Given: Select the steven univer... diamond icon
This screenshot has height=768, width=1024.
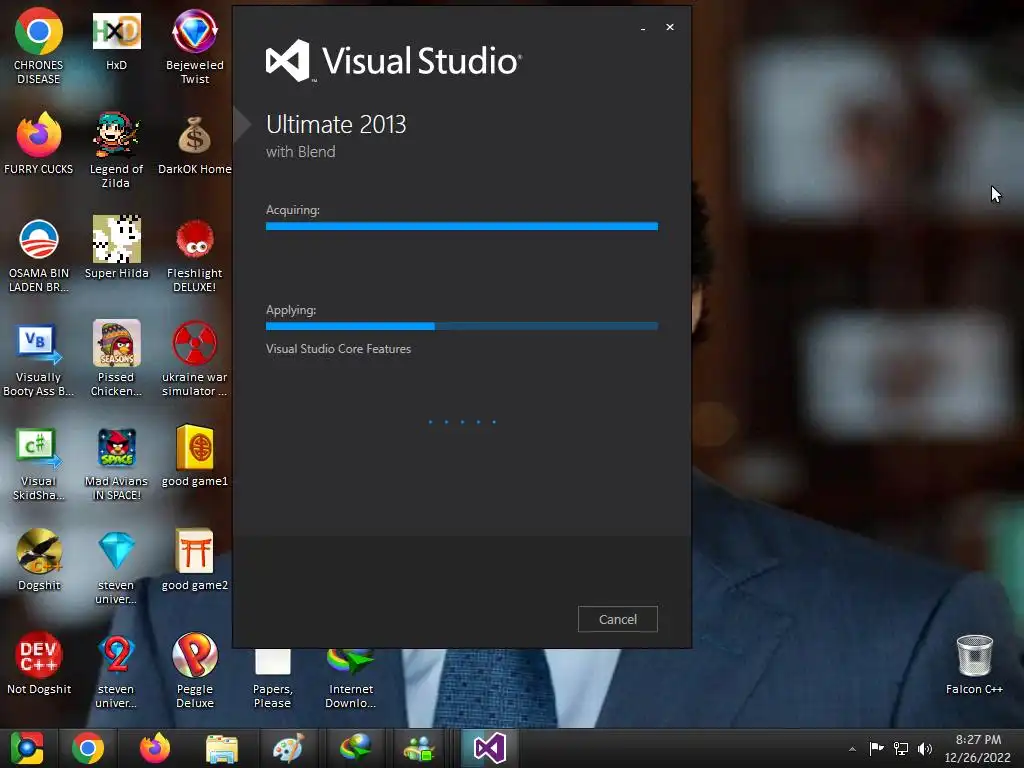Looking at the screenshot, I should click(116, 567).
